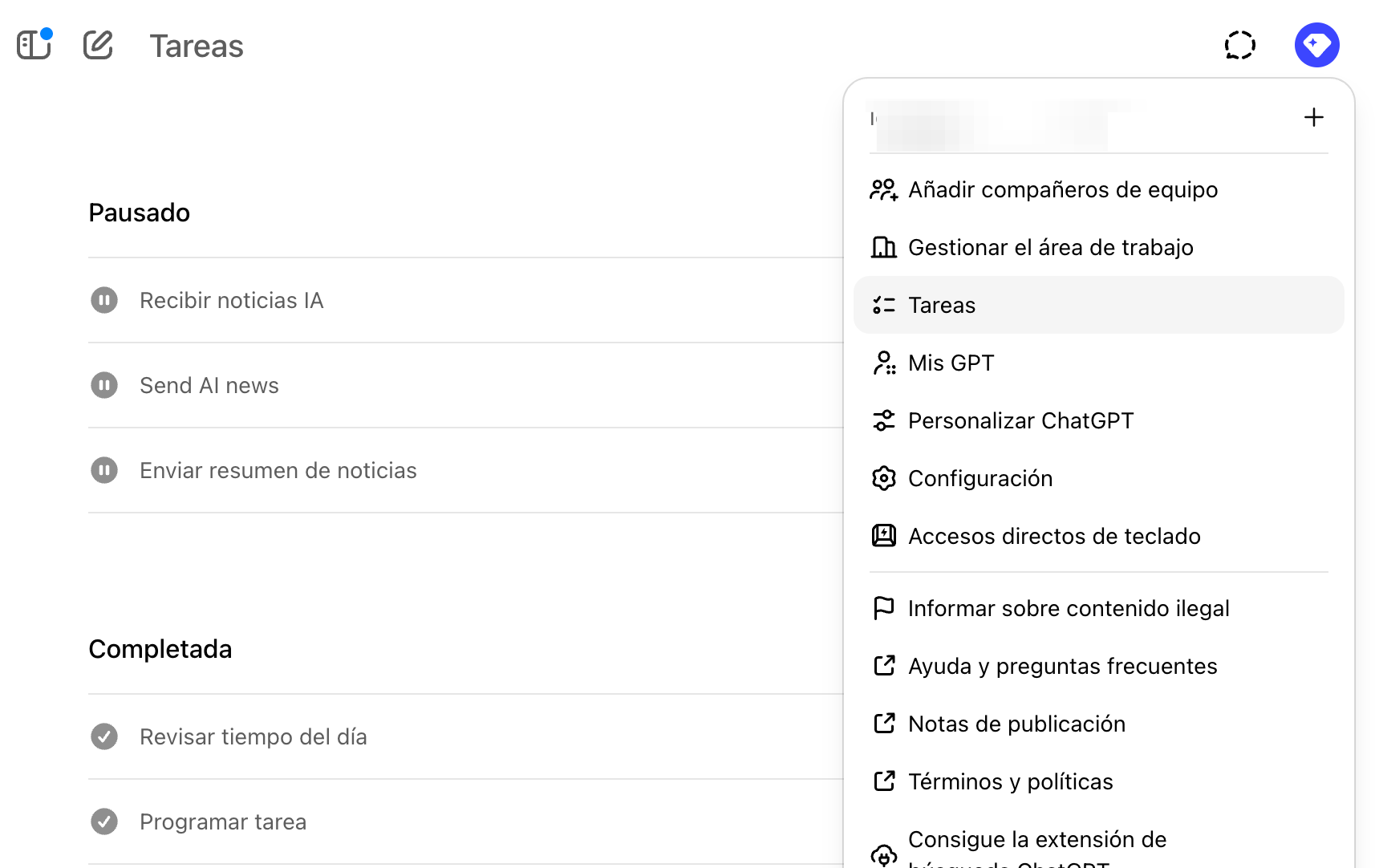Click the Pausado section heading
The width and height of the screenshot is (1375, 868).
coord(140,213)
